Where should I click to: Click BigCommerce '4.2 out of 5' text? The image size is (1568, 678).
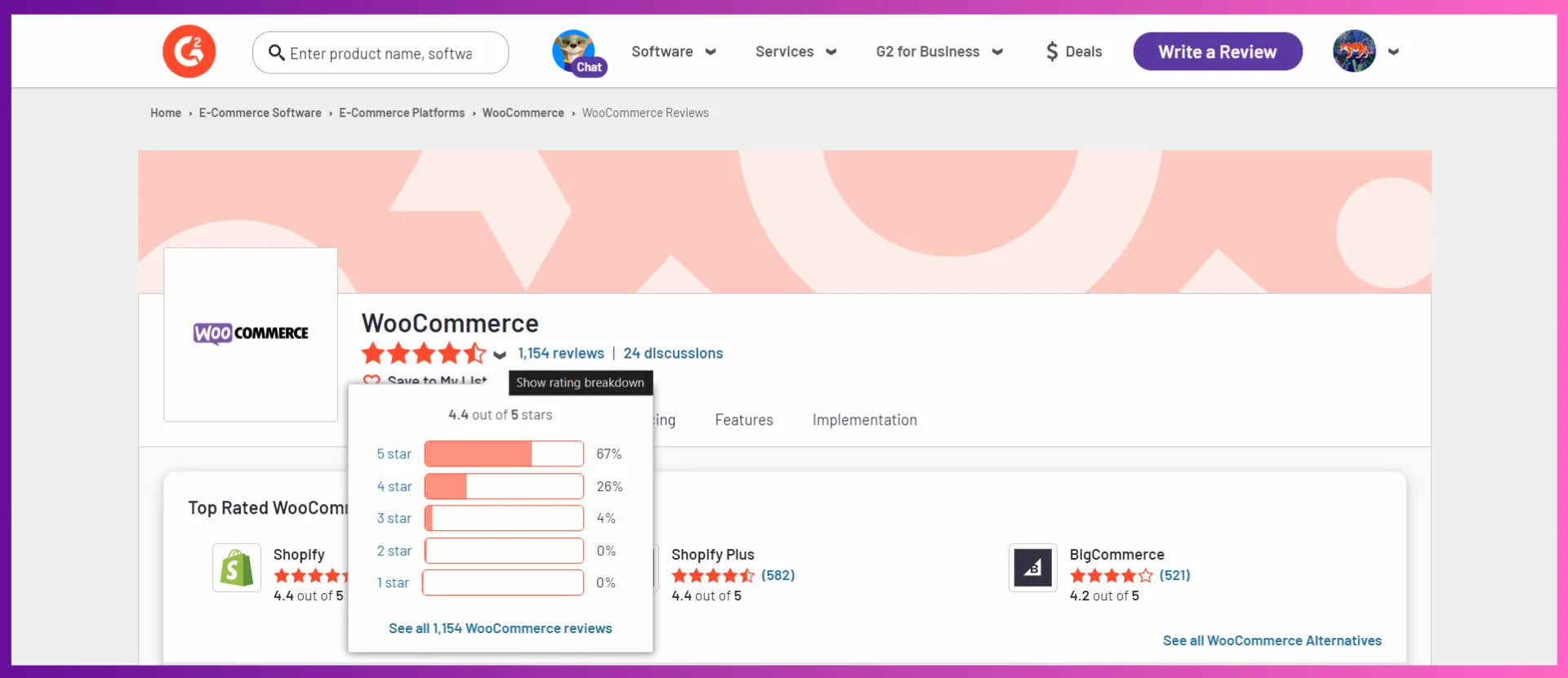pyautogui.click(x=1104, y=596)
